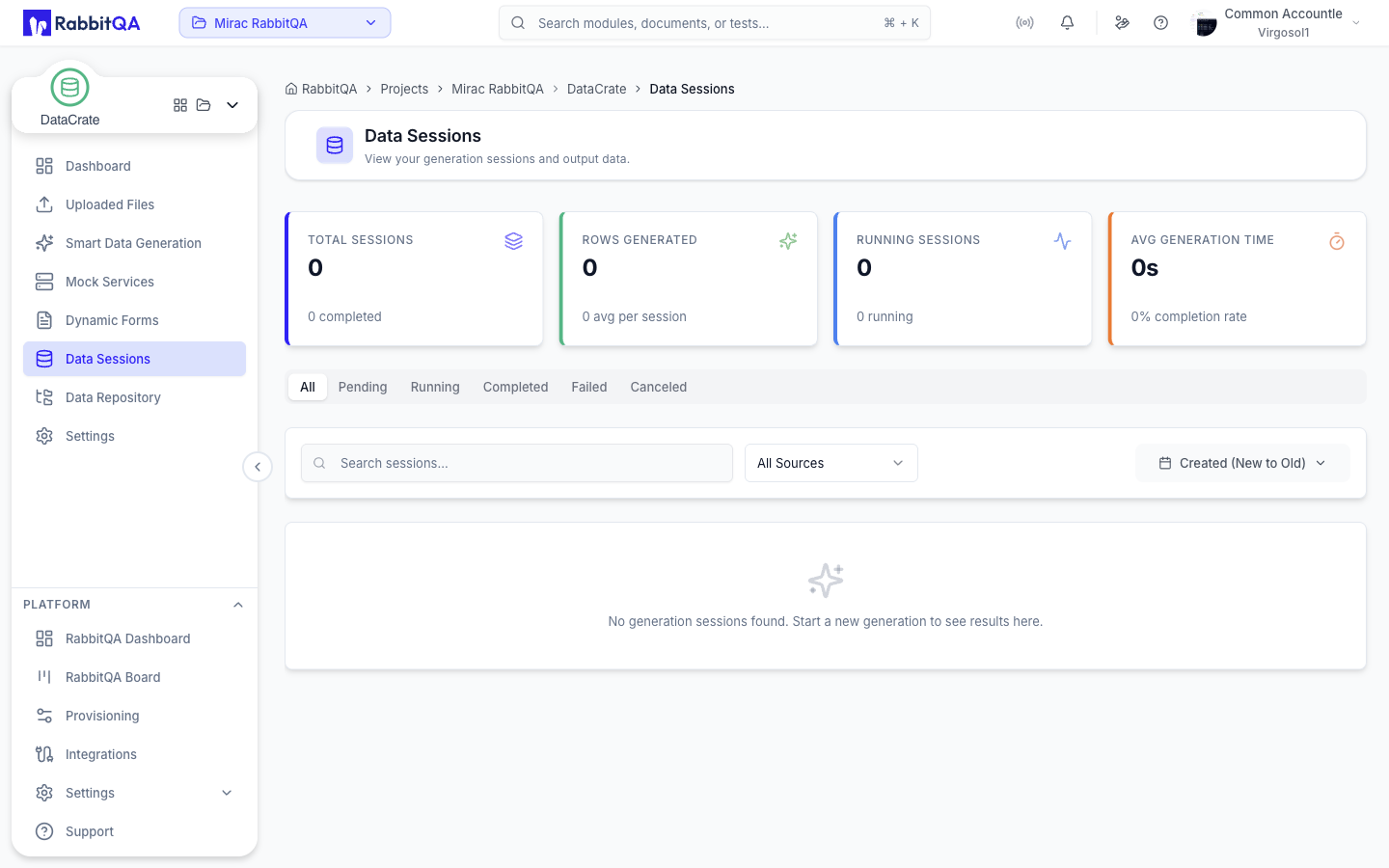The height and width of the screenshot is (868, 1389).
Task: Click the home icon in breadcrumb
Action: click(x=291, y=89)
